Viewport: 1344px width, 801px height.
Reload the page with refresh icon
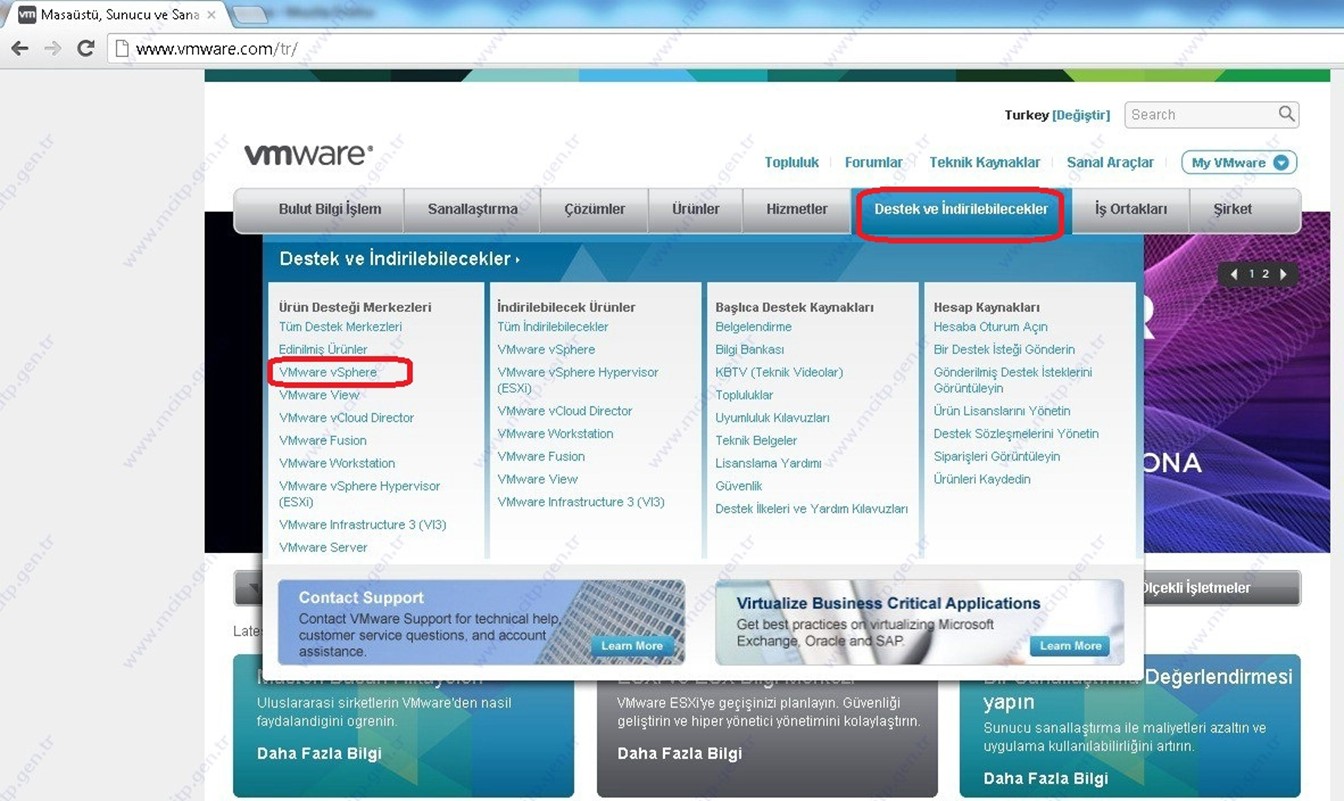(x=86, y=48)
